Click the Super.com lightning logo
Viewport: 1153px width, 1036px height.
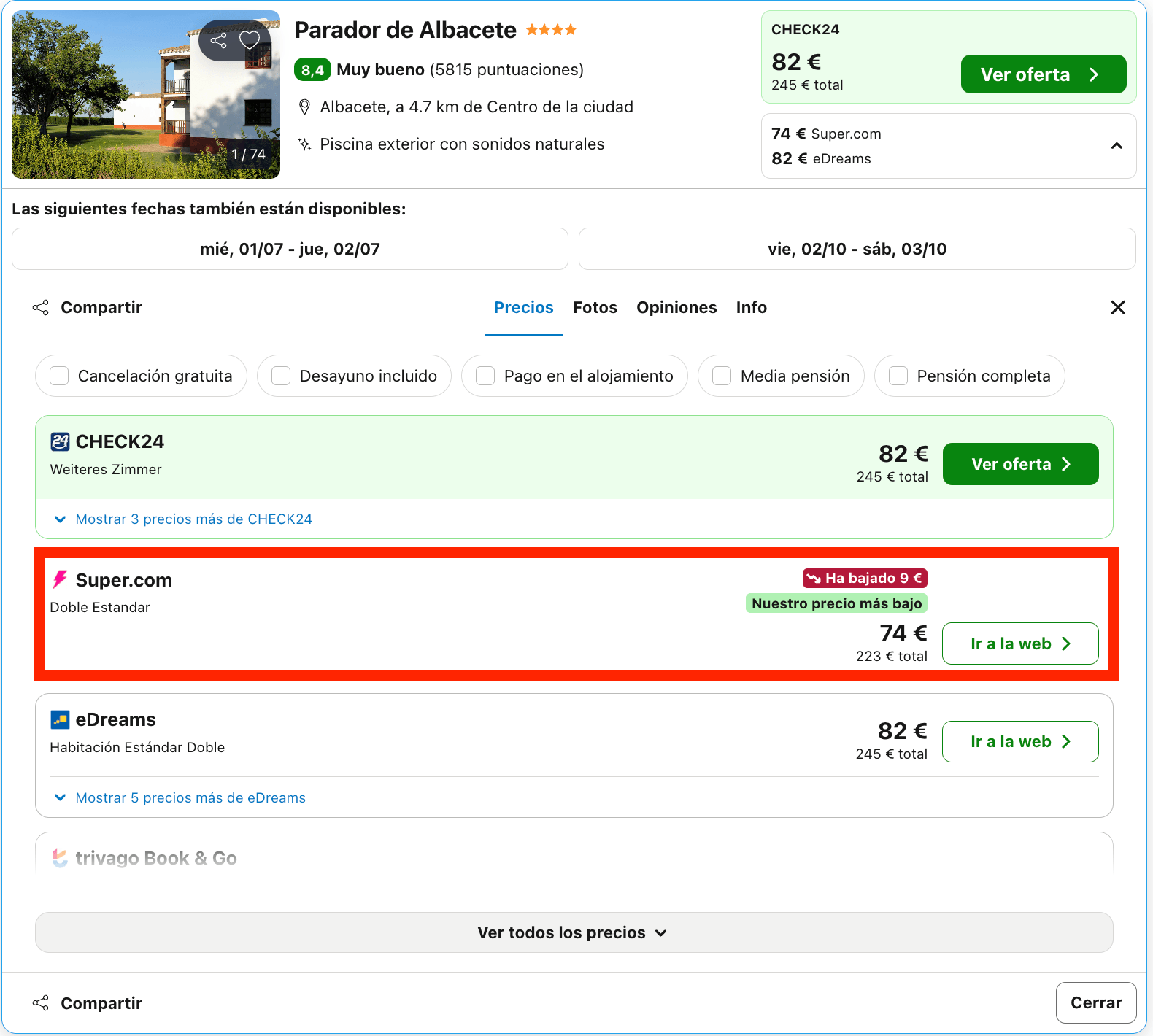point(60,580)
